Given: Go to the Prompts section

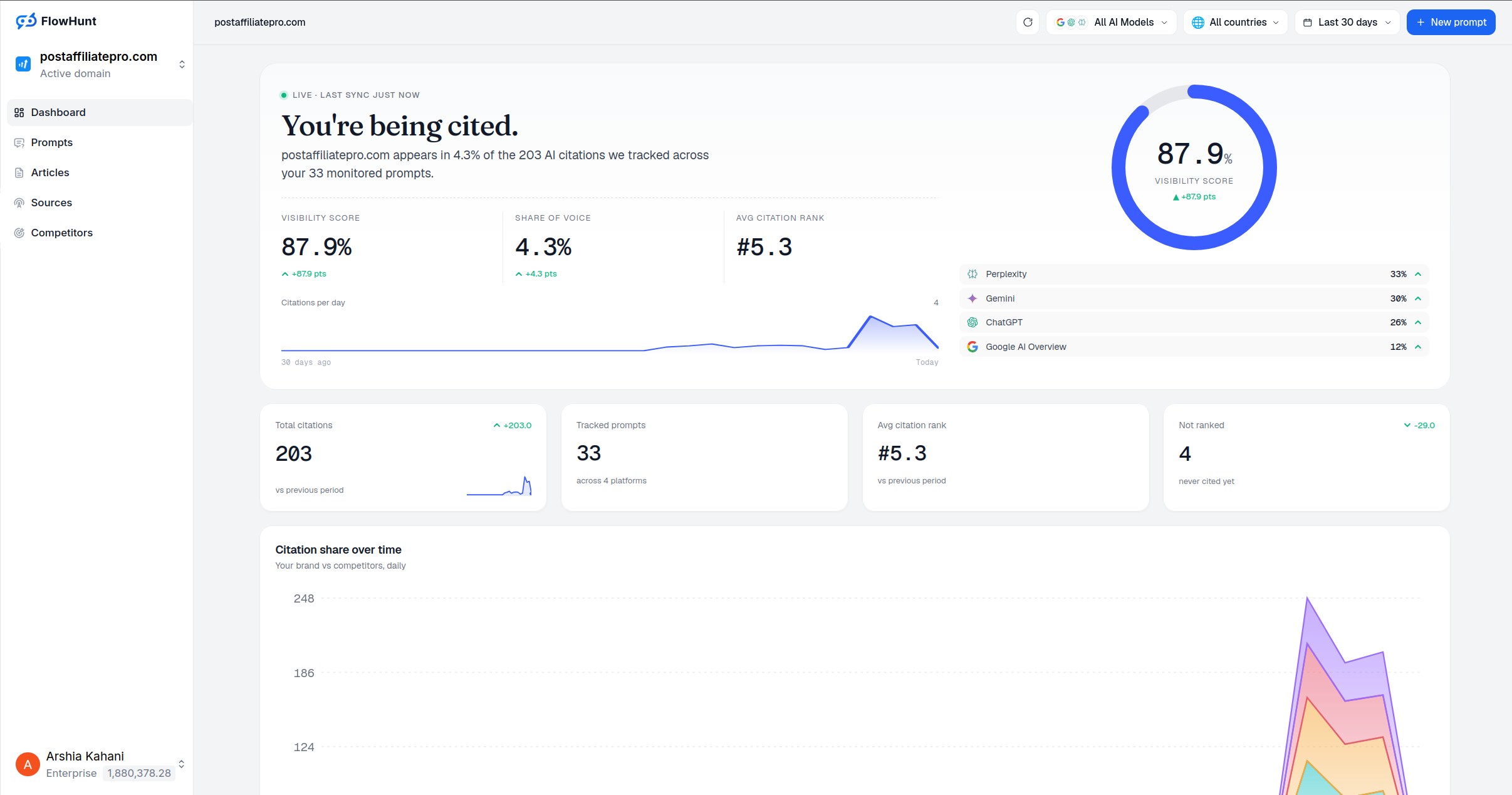Looking at the screenshot, I should [x=100, y=142].
